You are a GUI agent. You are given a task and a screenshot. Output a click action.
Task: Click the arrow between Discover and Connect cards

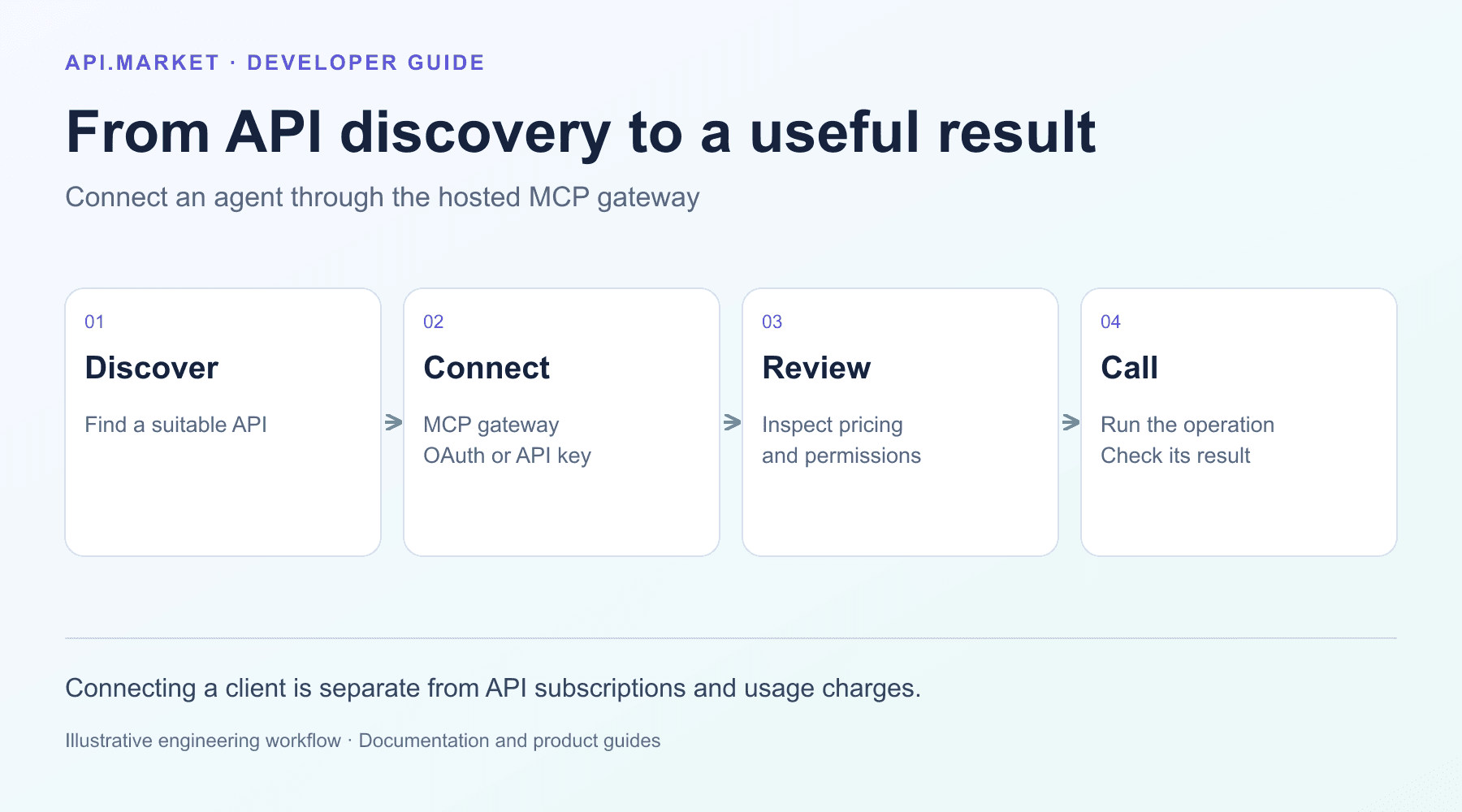[x=393, y=422]
